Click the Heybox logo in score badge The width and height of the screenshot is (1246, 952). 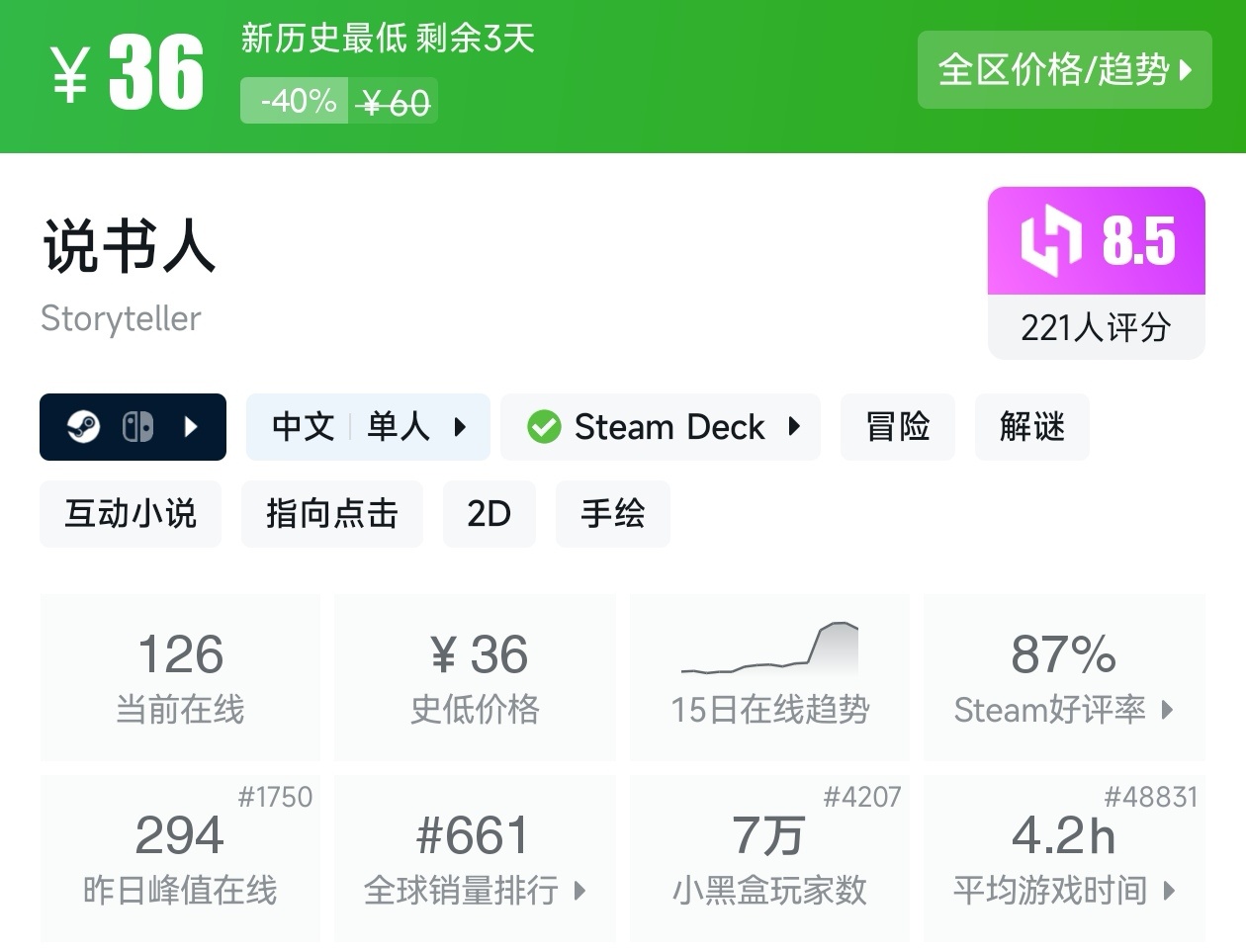pyautogui.click(x=1050, y=240)
